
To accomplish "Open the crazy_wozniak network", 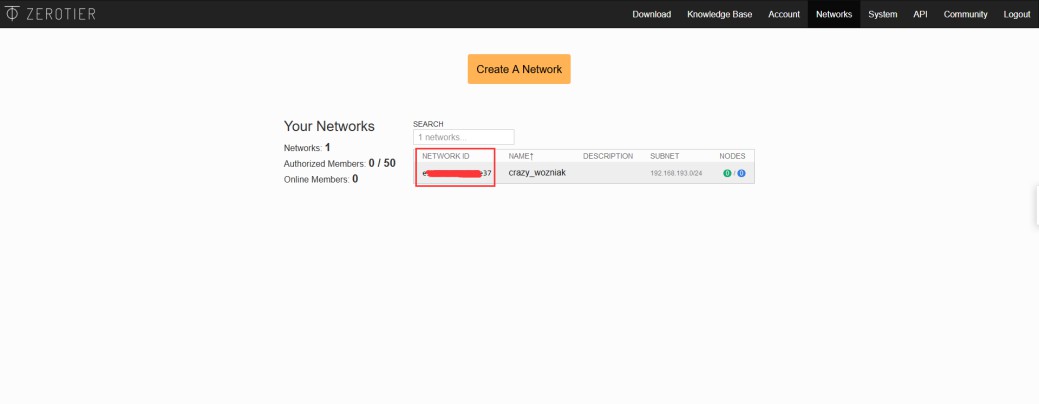I will [x=537, y=173].
